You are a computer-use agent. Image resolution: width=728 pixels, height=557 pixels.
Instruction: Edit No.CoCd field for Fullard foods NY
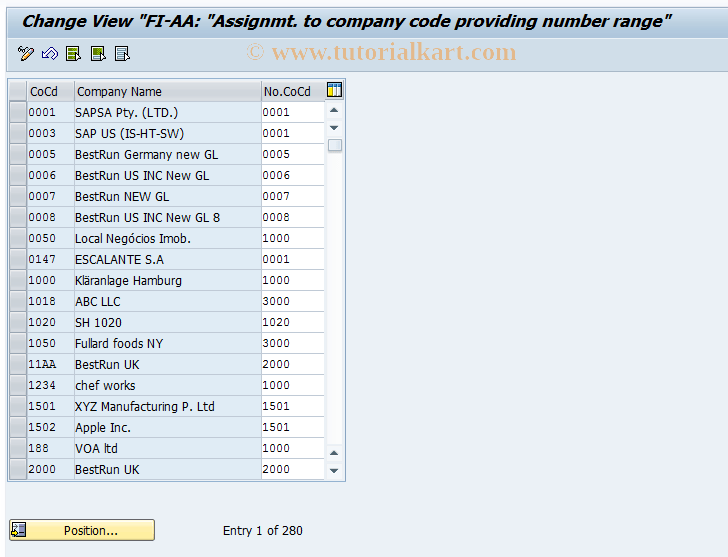[292, 343]
